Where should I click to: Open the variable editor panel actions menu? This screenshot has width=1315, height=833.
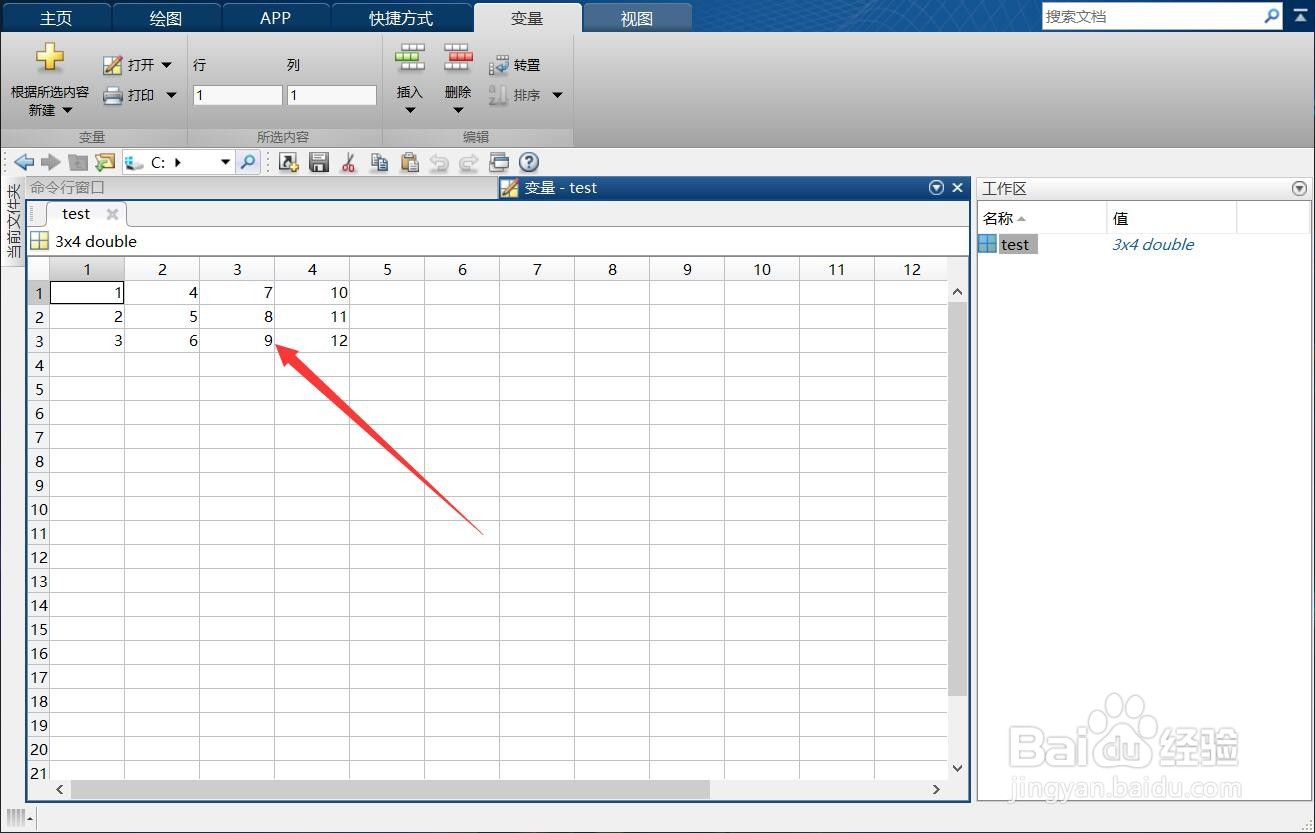(x=936, y=187)
